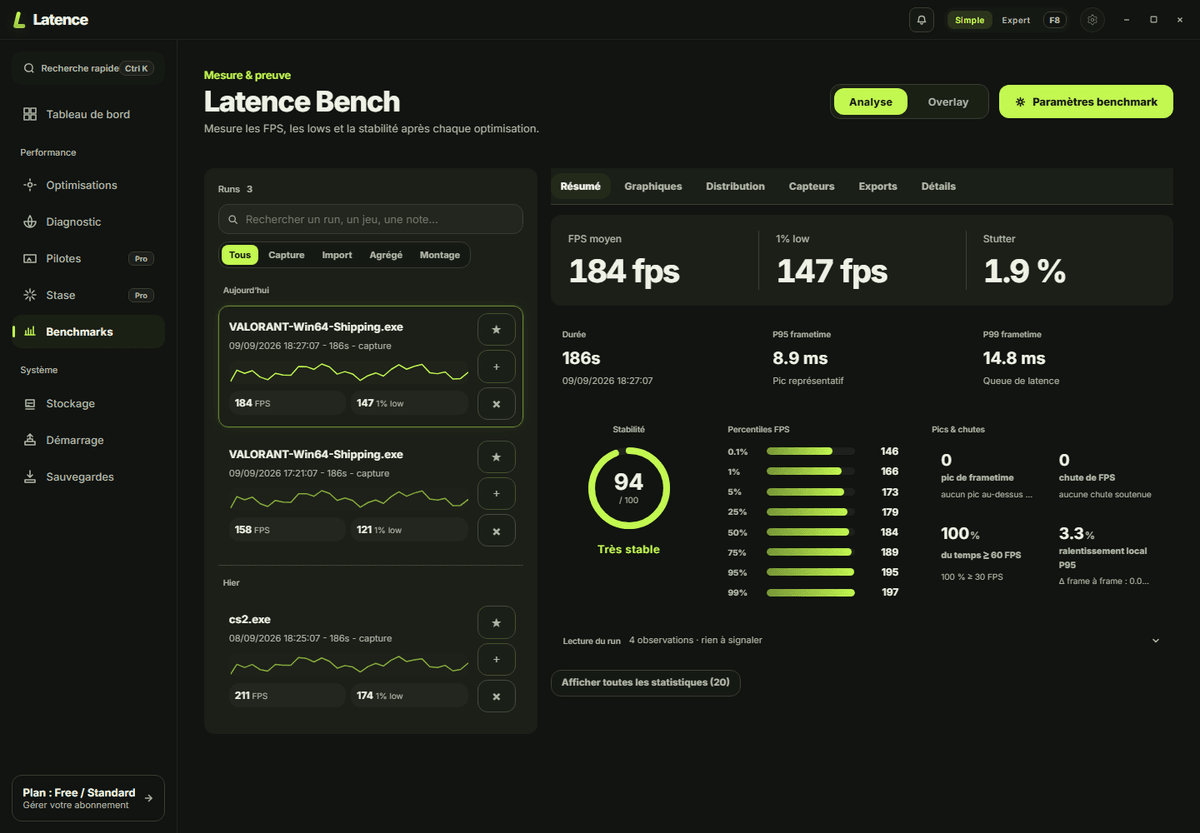
Task: Click the 0.1% percentile bar
Action: click(811, 451)
